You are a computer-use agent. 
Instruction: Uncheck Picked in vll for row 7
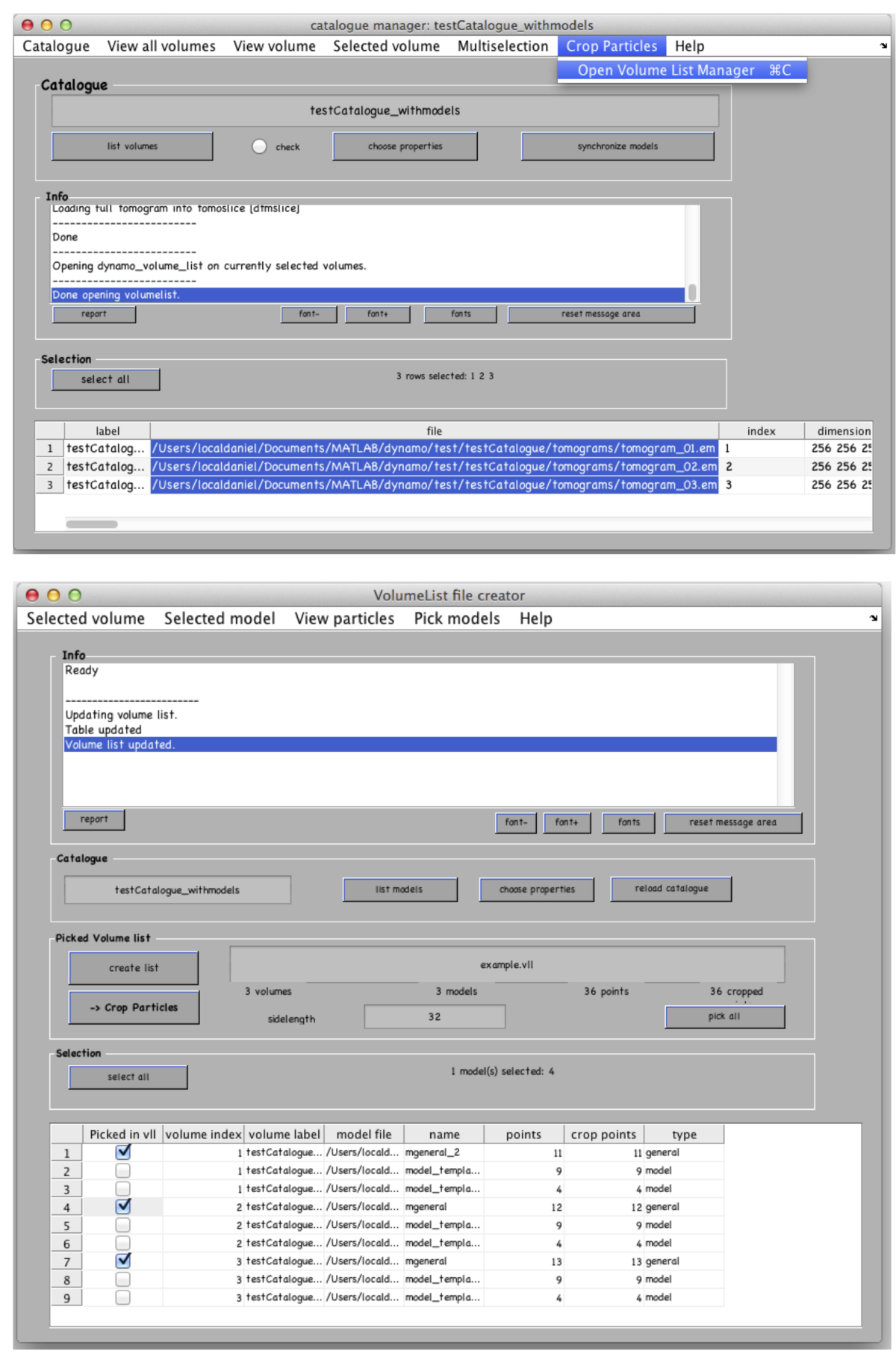tap(123, 1261)
